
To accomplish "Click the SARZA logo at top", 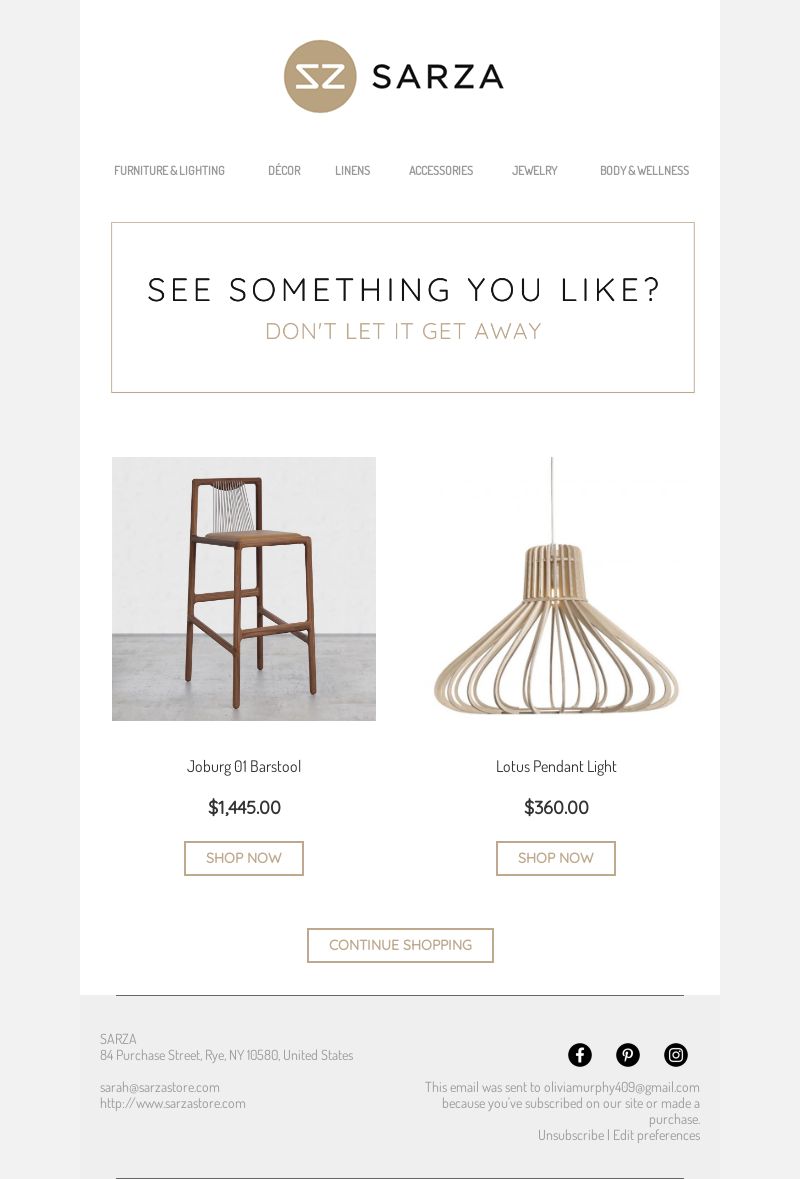I will click(x=394, y=77).
